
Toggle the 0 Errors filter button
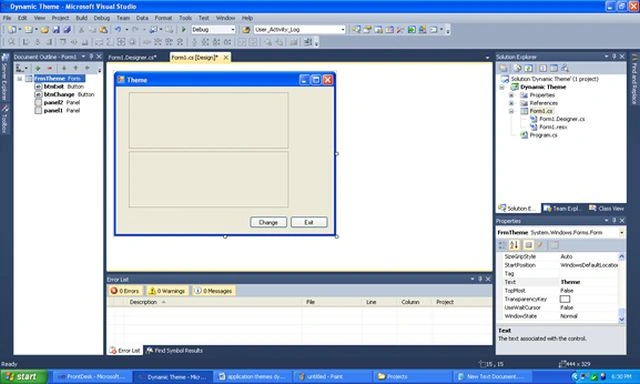pyautogui.click(x=125, y=291)
